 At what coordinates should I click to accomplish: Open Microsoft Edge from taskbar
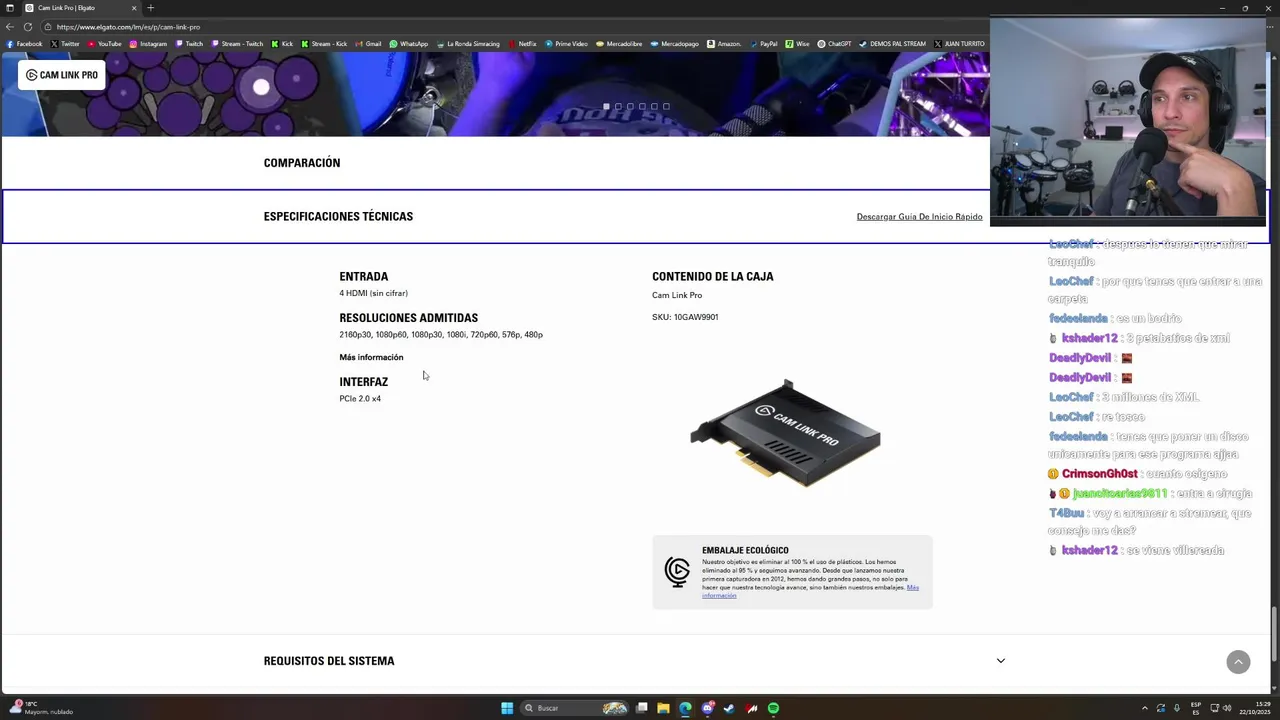coord(685,708)
